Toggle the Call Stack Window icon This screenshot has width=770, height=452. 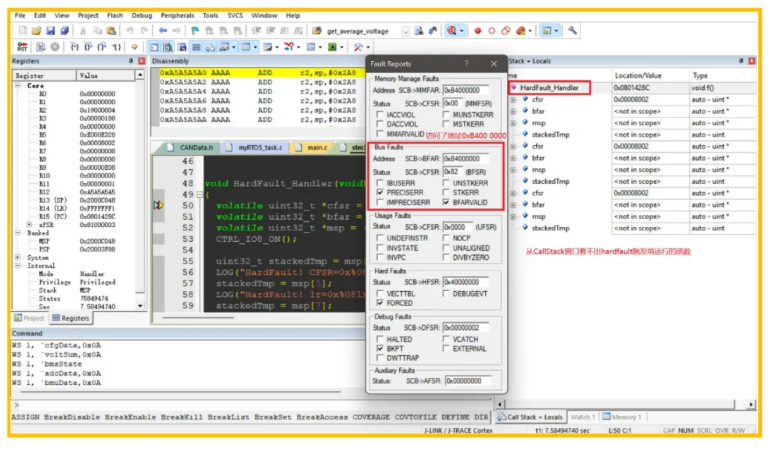click(210, 47)
